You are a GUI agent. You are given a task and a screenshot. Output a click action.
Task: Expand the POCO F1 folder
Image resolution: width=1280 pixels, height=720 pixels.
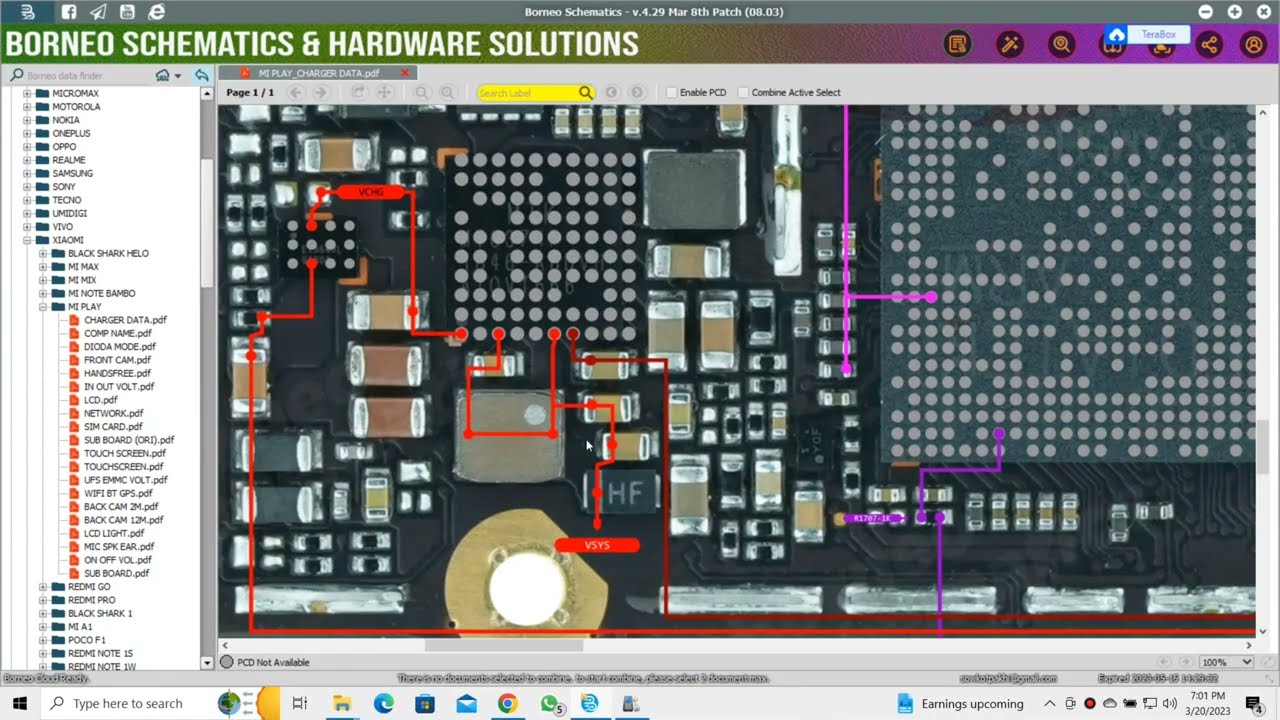tap(44, 640)
